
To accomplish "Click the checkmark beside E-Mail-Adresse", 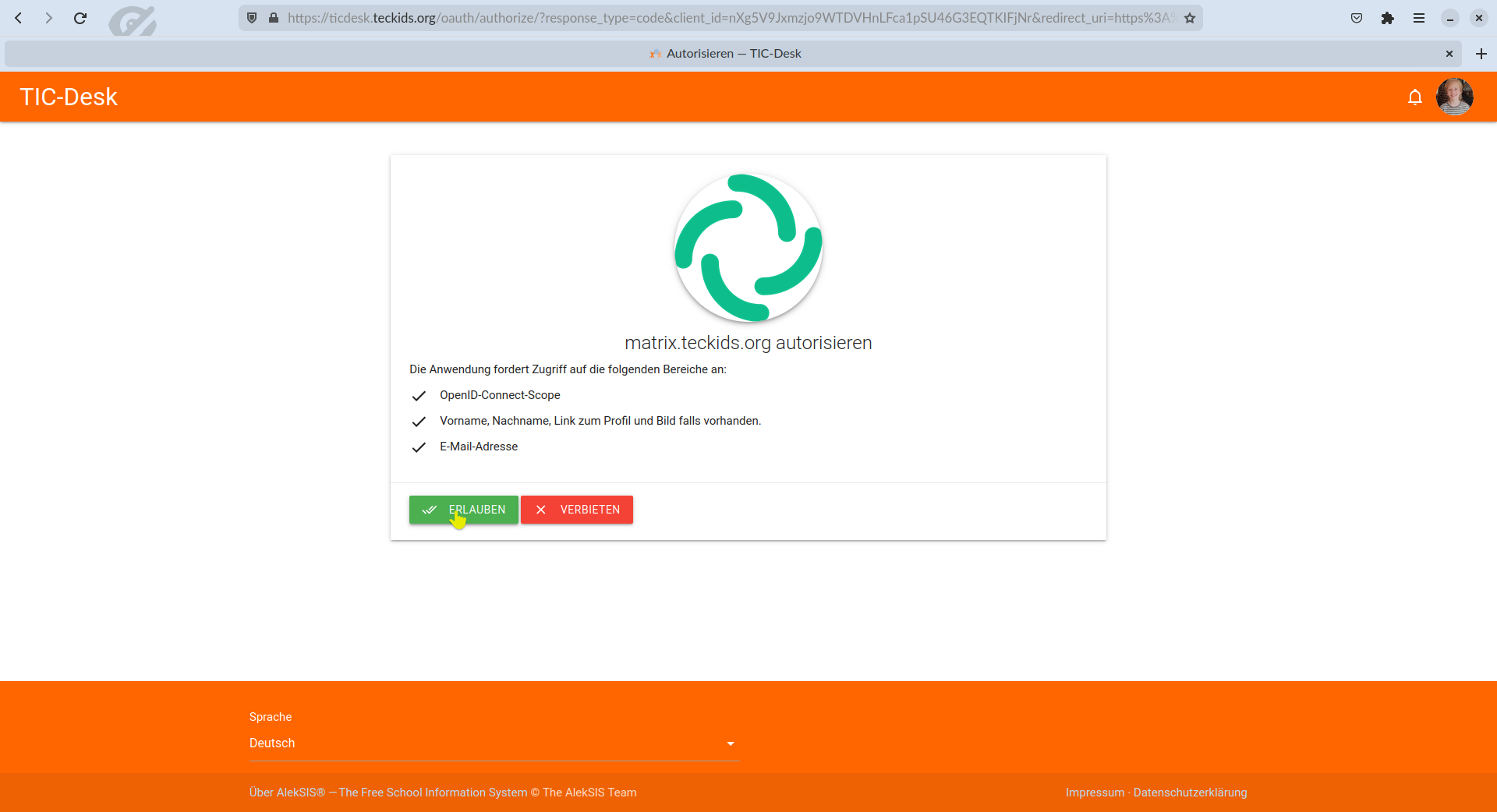I will (x=419, y=447).
